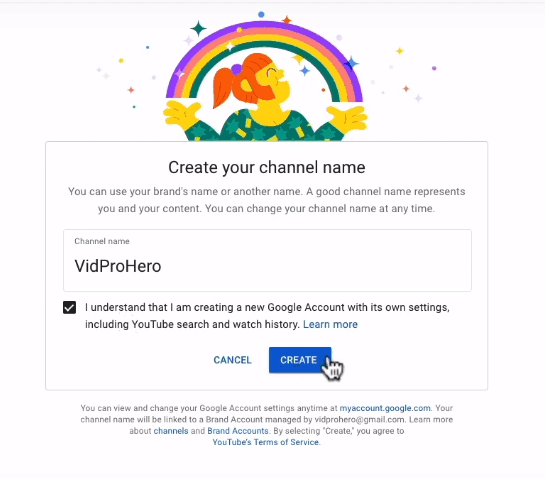Viewport: 545px width, 478px height.
Task: Open the myaccount.google.com link
Action: pos(385,408)
